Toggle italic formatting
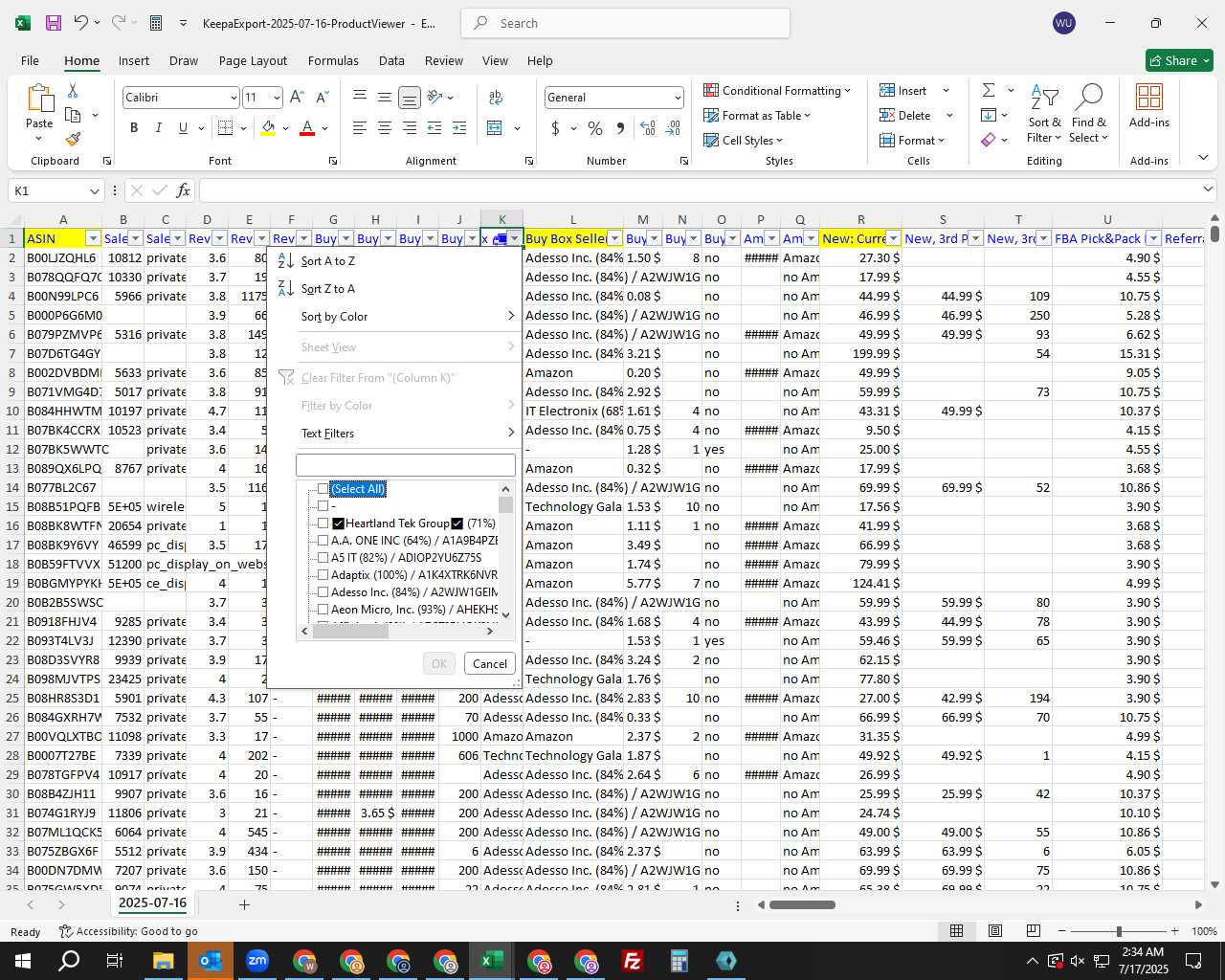 coord(158,127)
